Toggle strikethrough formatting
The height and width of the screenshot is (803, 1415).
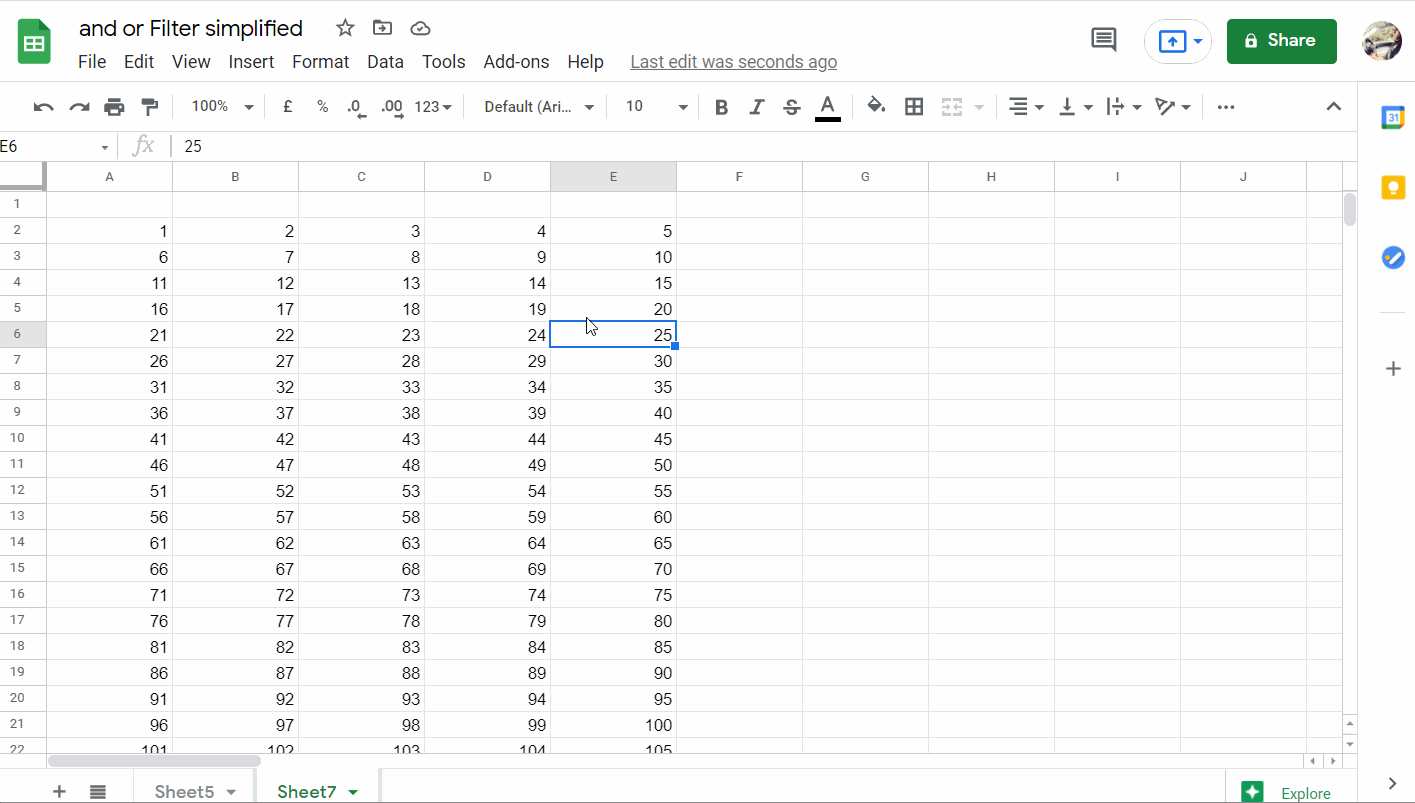click(791, 106)
